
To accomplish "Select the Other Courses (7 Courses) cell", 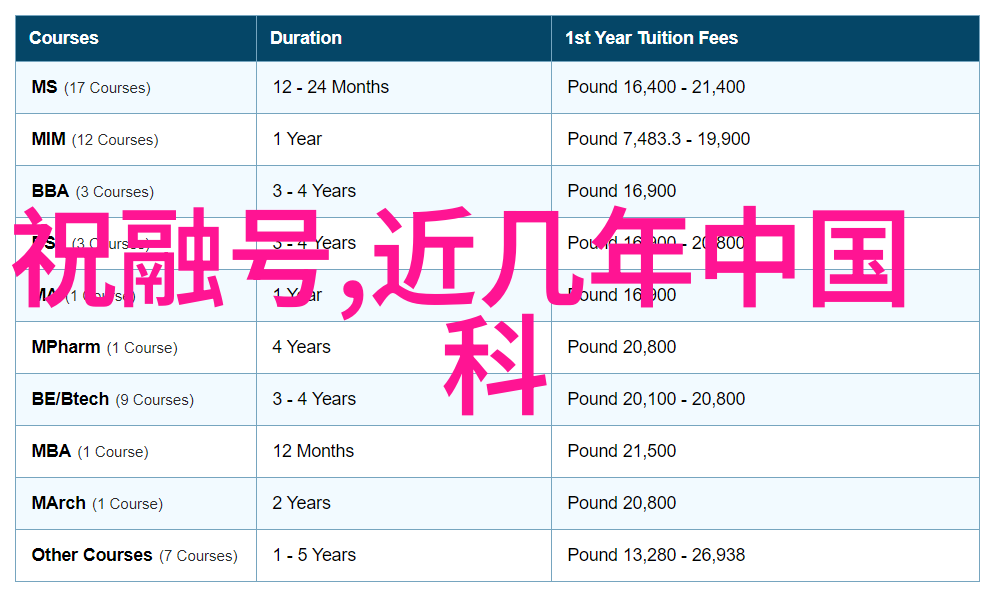I will coord(135,555).
